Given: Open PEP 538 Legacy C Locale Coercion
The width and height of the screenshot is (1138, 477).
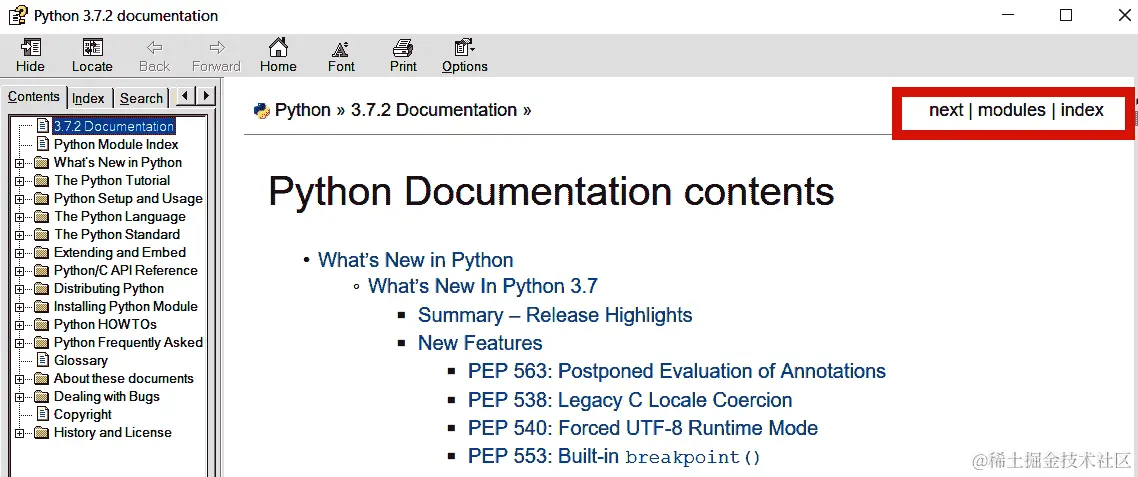Looking at the screenshot, I should coord(630,400).
